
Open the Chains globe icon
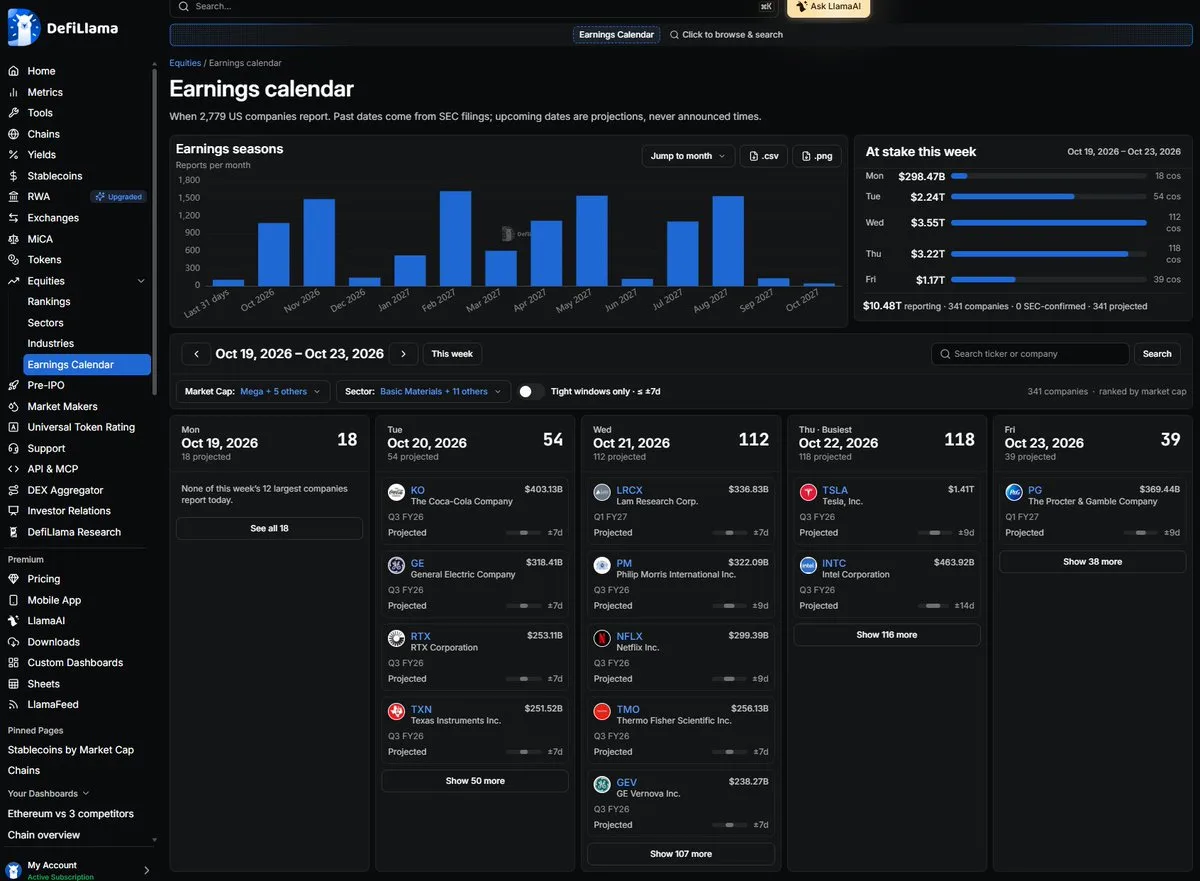(x=14, y=134)
